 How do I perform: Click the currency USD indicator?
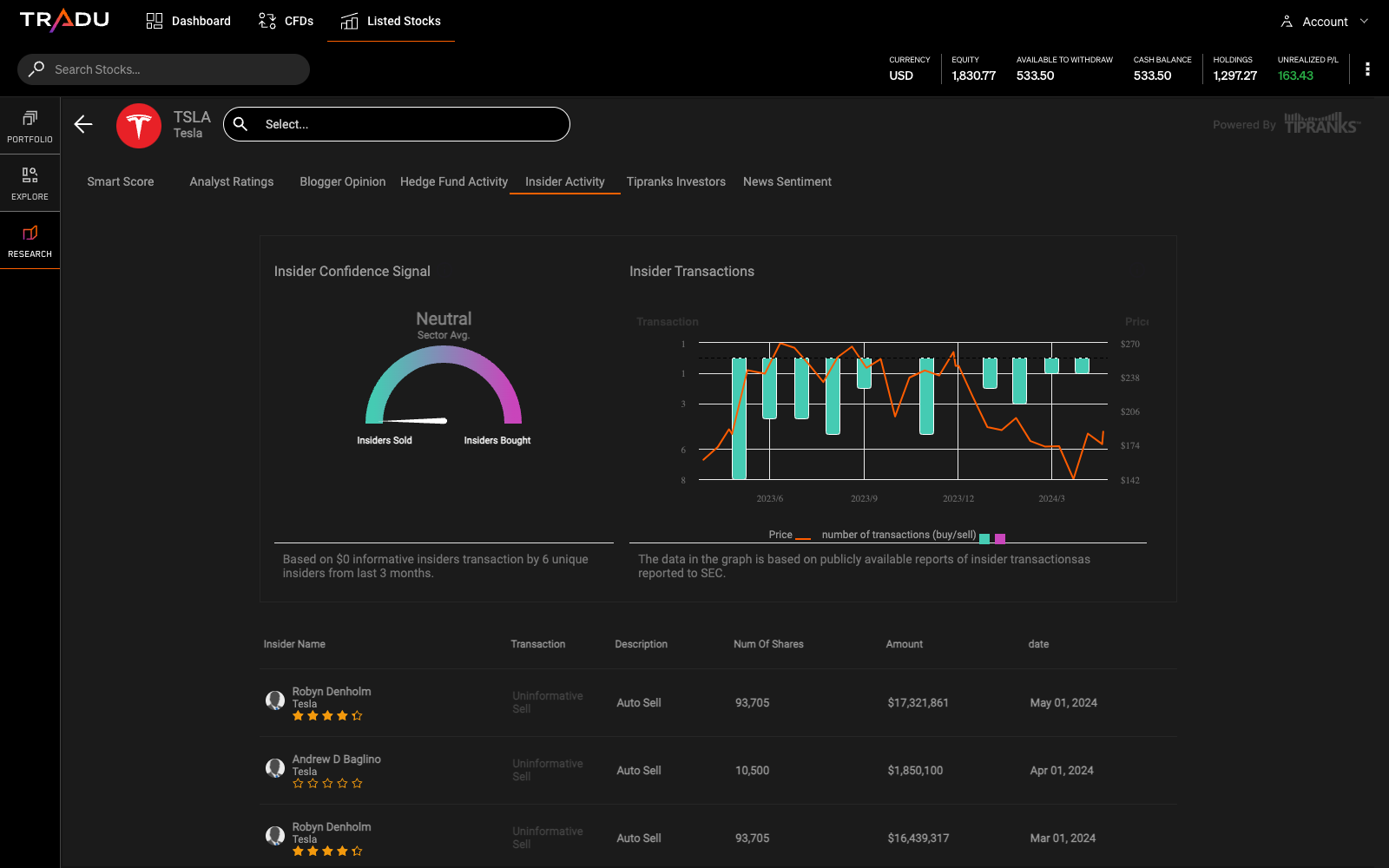[901, 76]
